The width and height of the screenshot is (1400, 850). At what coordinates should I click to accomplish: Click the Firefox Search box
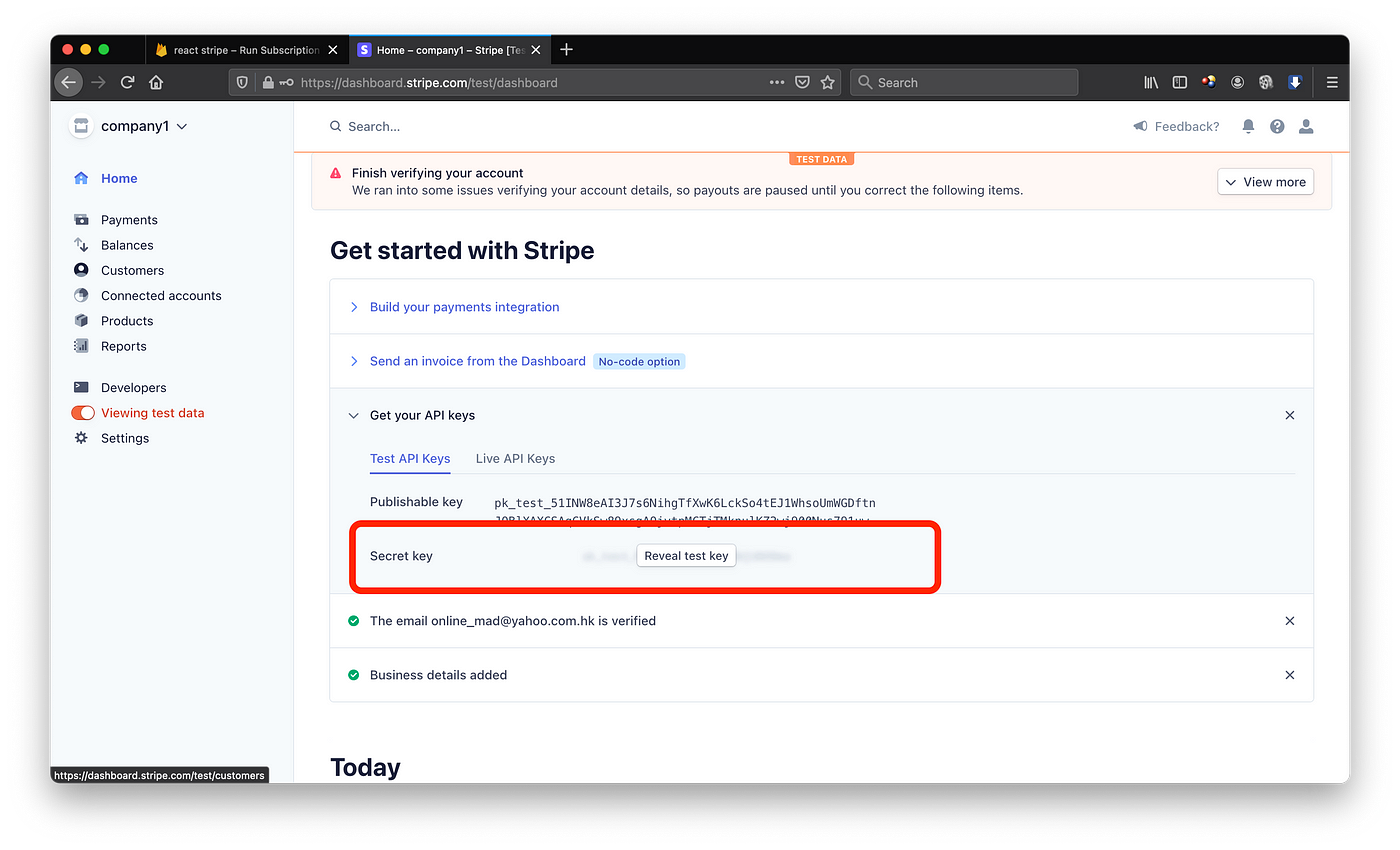pos(964,82)
